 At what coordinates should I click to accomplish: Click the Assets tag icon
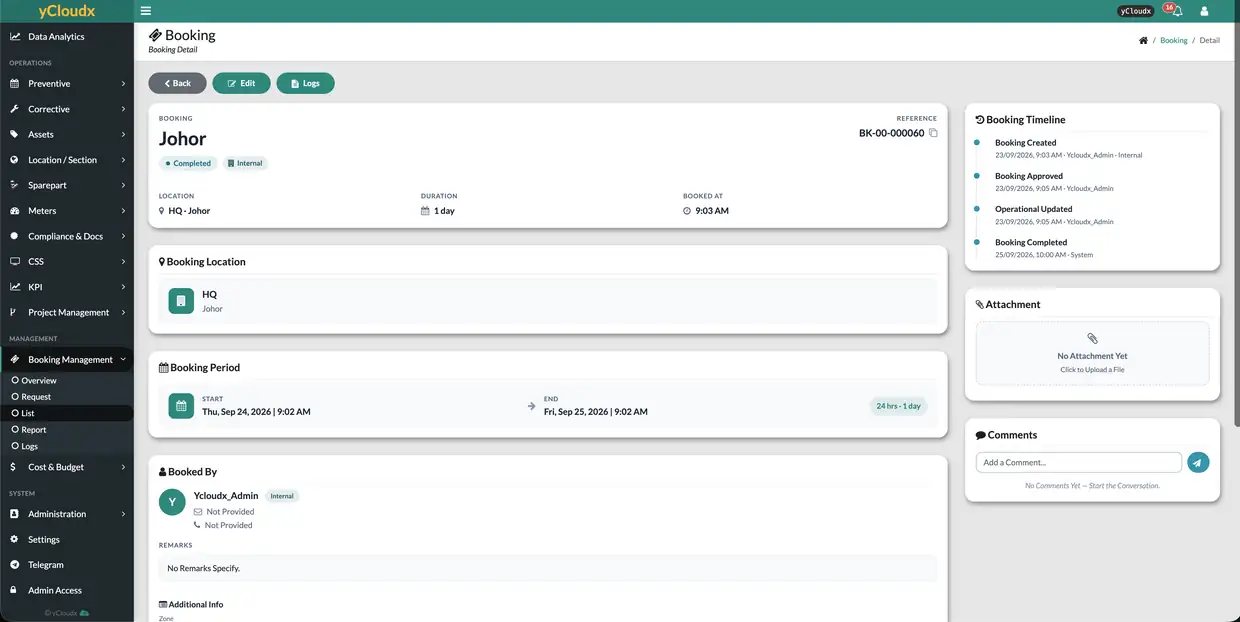15,134
